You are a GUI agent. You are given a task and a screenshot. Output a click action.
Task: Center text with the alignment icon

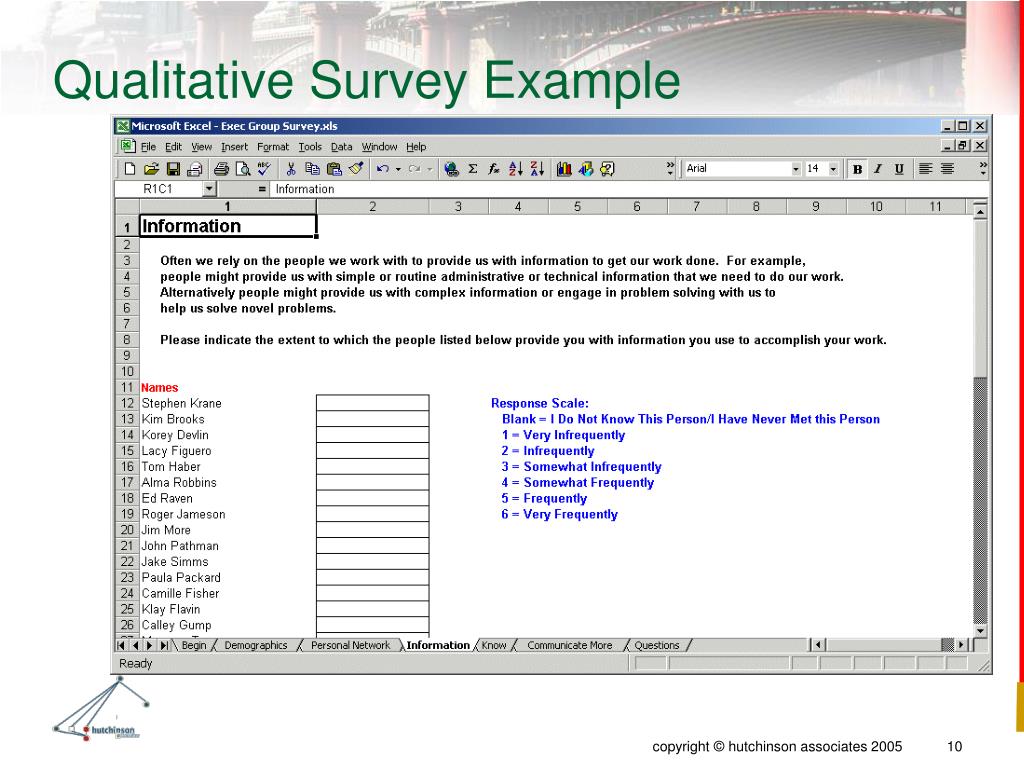click(947, 168)
